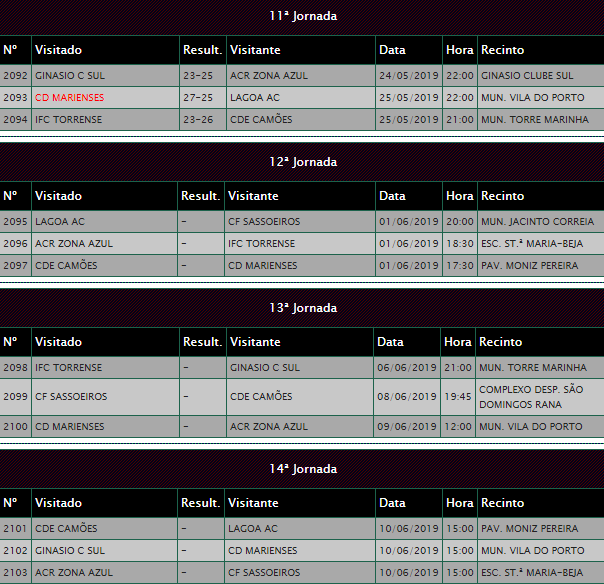The height and width of the screenshot is (584, 604).
Task: Click GINASIO C SUL home team in match 2102
Action: (70, 550)
